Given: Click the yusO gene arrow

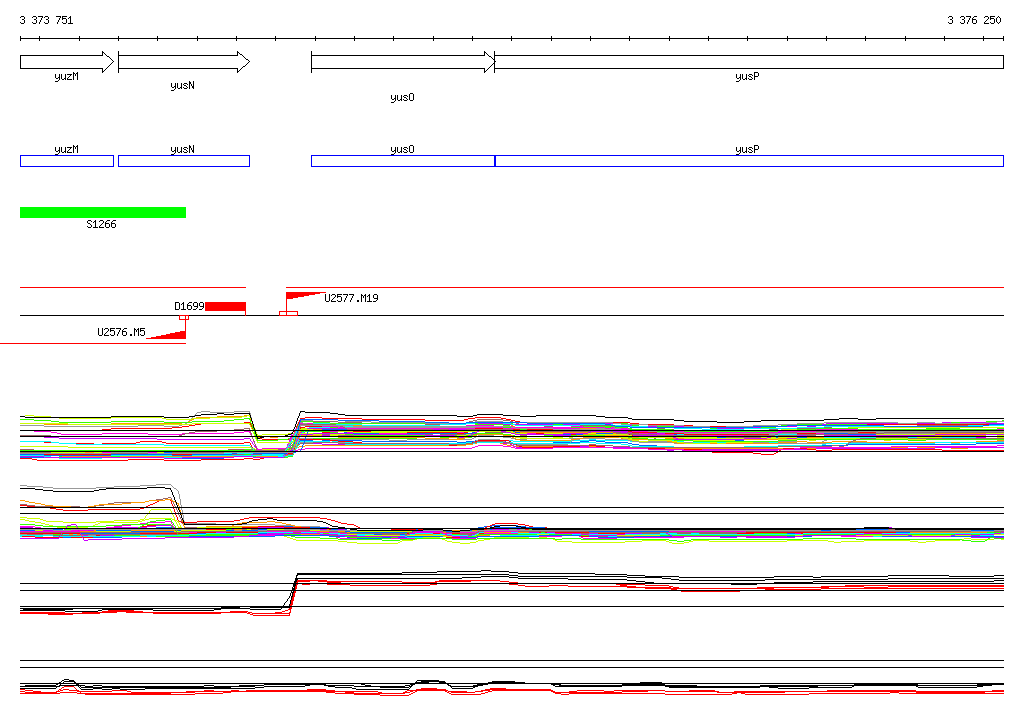Looking at the screenshot, I should point(403,62).
